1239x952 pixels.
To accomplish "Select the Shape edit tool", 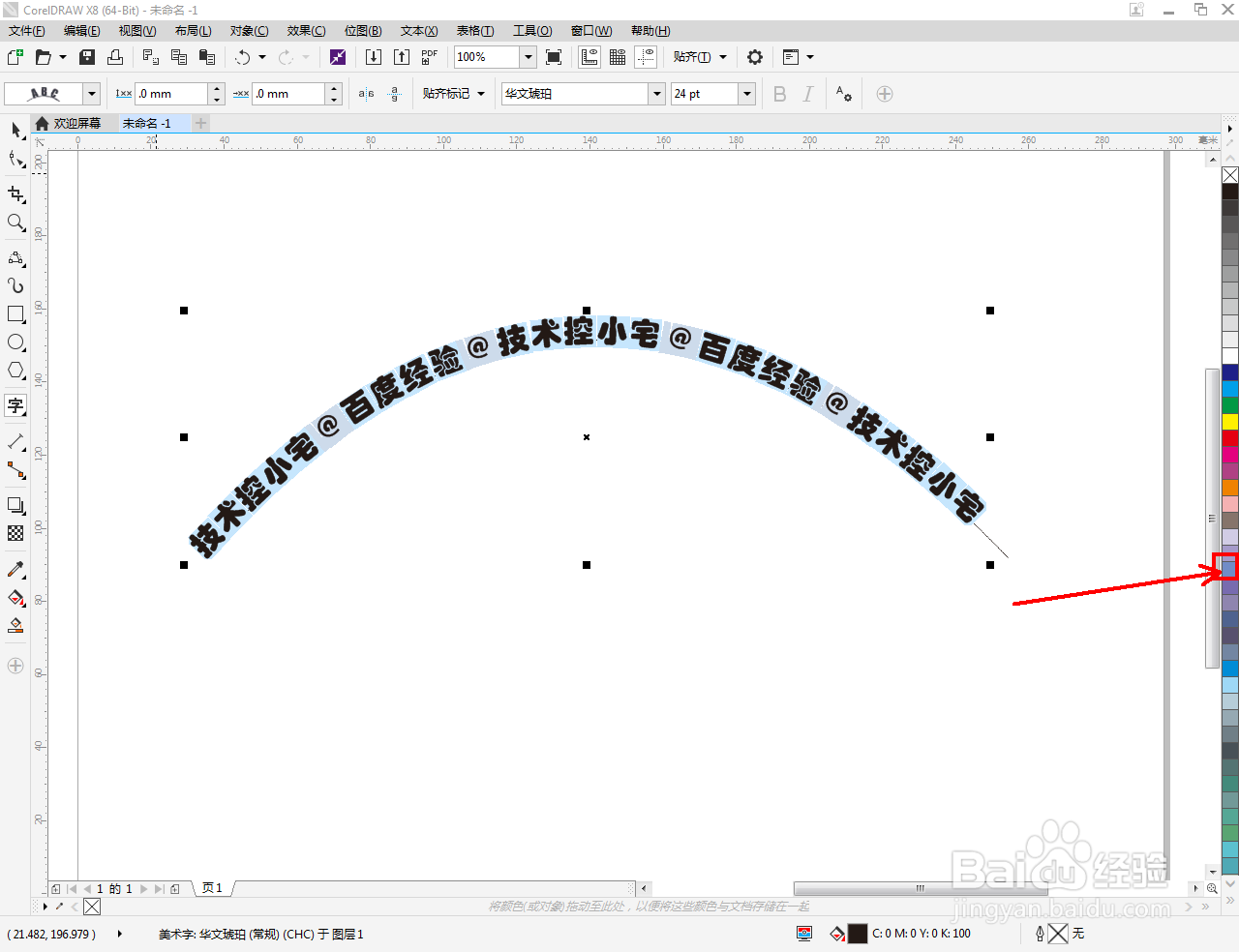I will pyautogui.click(x=15, y=159).
